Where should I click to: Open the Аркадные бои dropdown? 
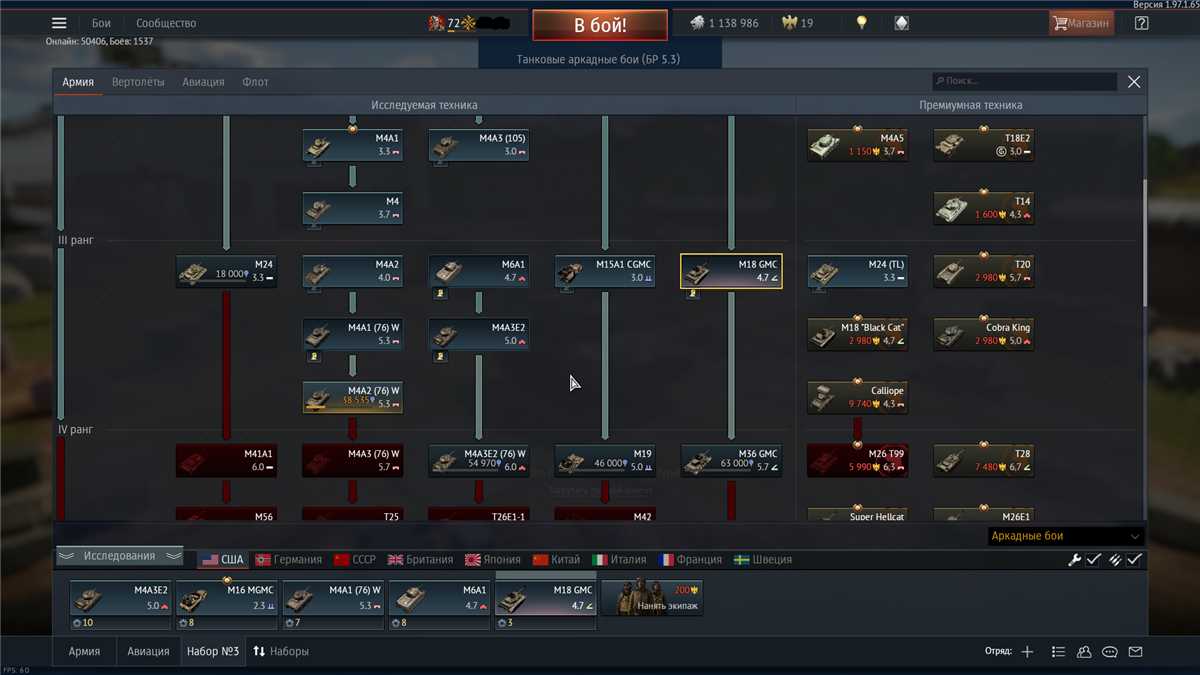(x=1065, y=537)
